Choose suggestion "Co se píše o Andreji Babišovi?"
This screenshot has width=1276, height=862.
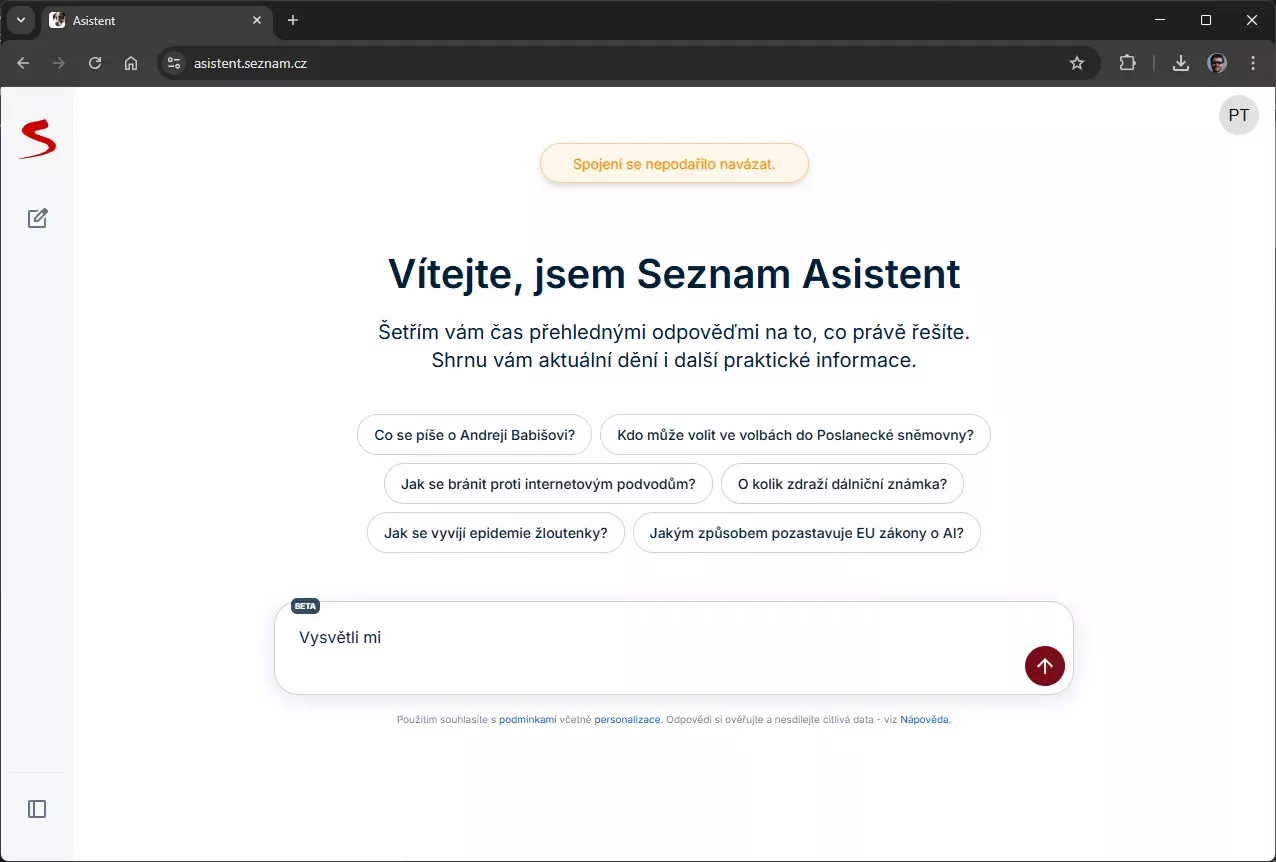(474, 435)
